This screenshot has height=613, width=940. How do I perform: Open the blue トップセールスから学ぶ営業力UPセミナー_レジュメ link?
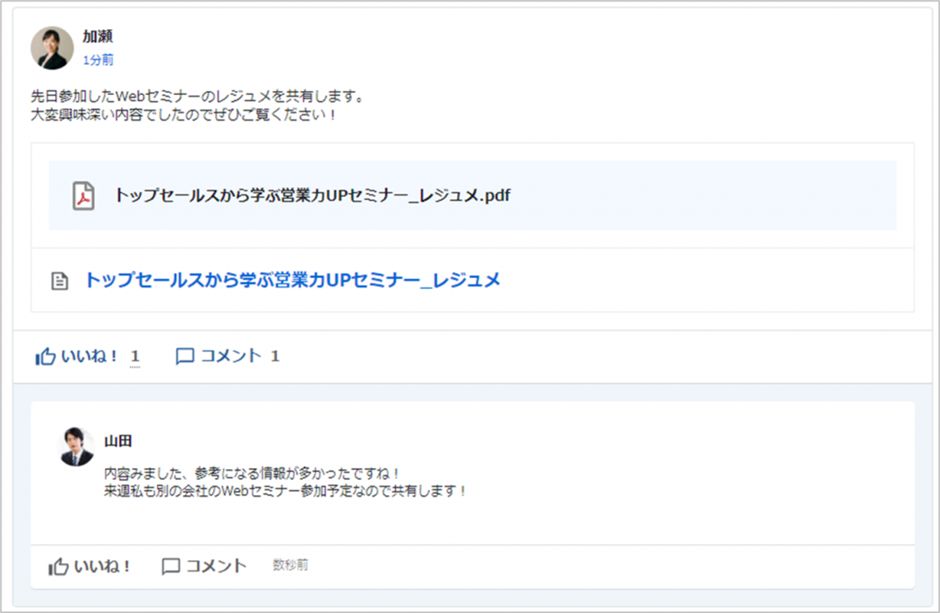292,280
